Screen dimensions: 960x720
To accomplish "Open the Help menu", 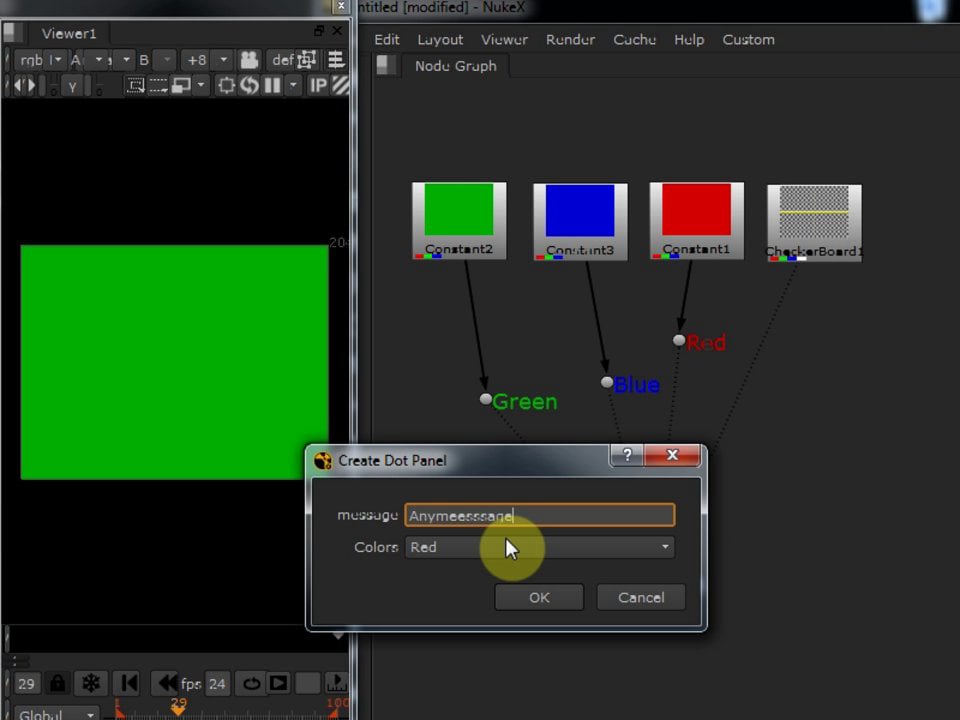I will tap(689, 40).
